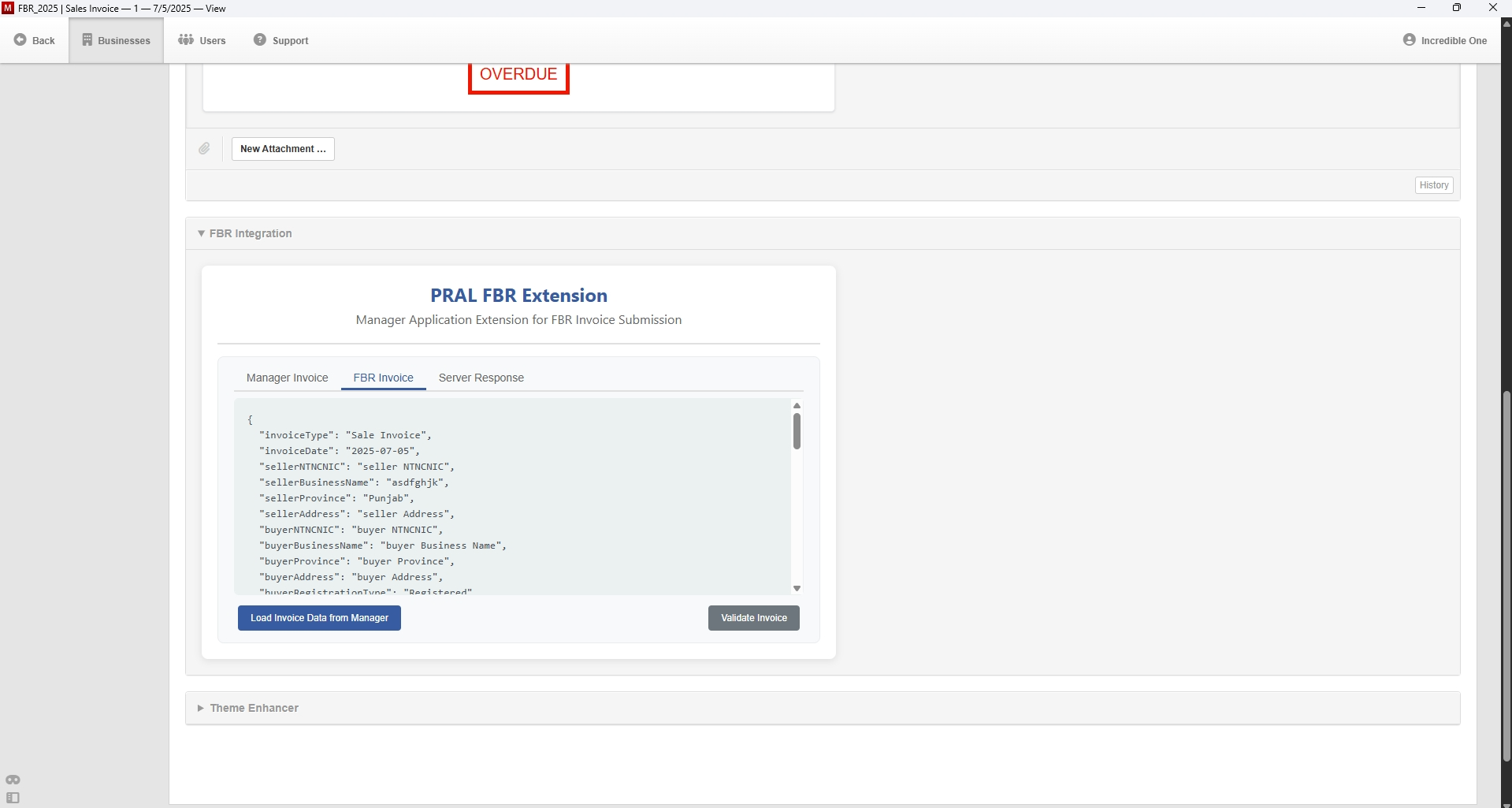The height and width of the screenshot is (808, 1512).
Task: Open the Support help item
Action: [280, 40]
